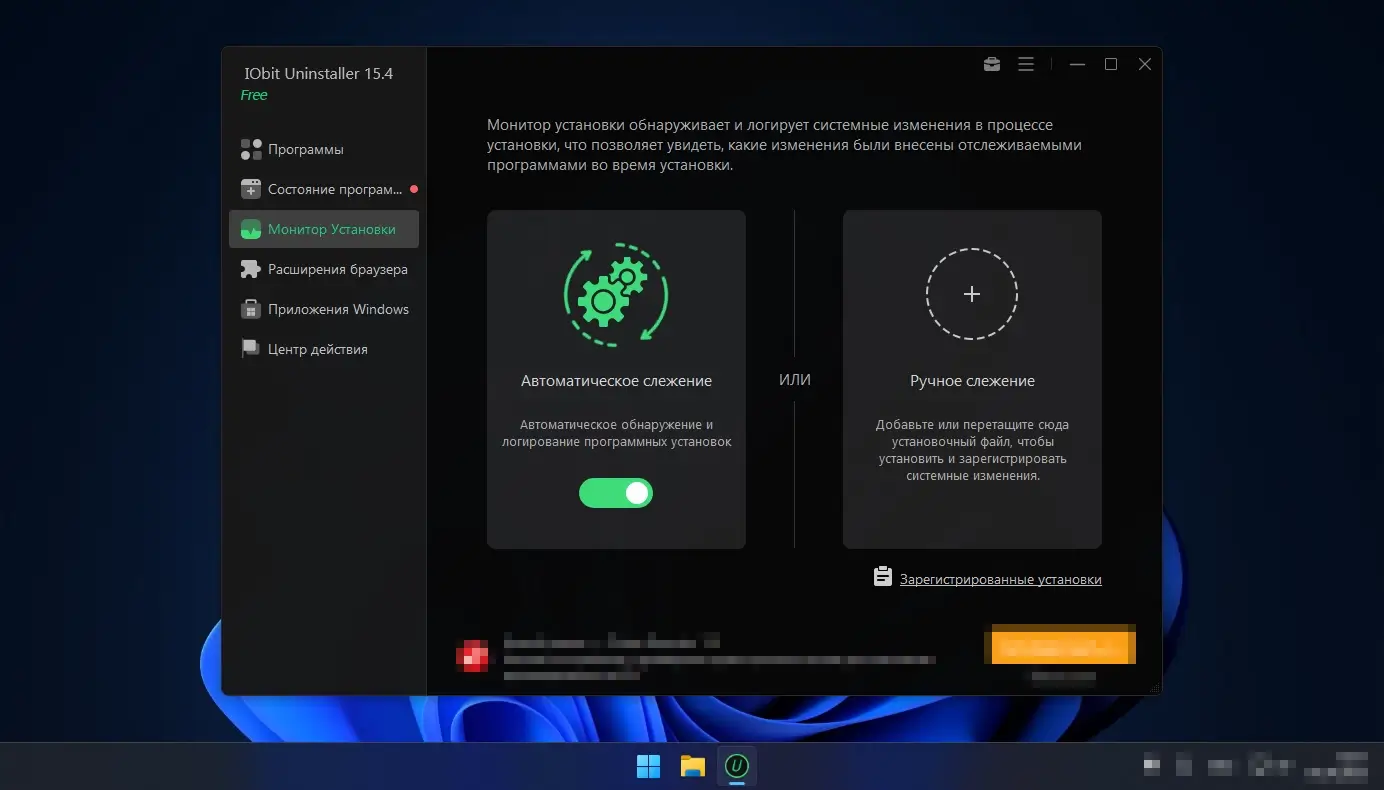The image size is (1384, 790).
Task: Click the IObit Uninstaller taskbar icon
Action: click(737, 767)
